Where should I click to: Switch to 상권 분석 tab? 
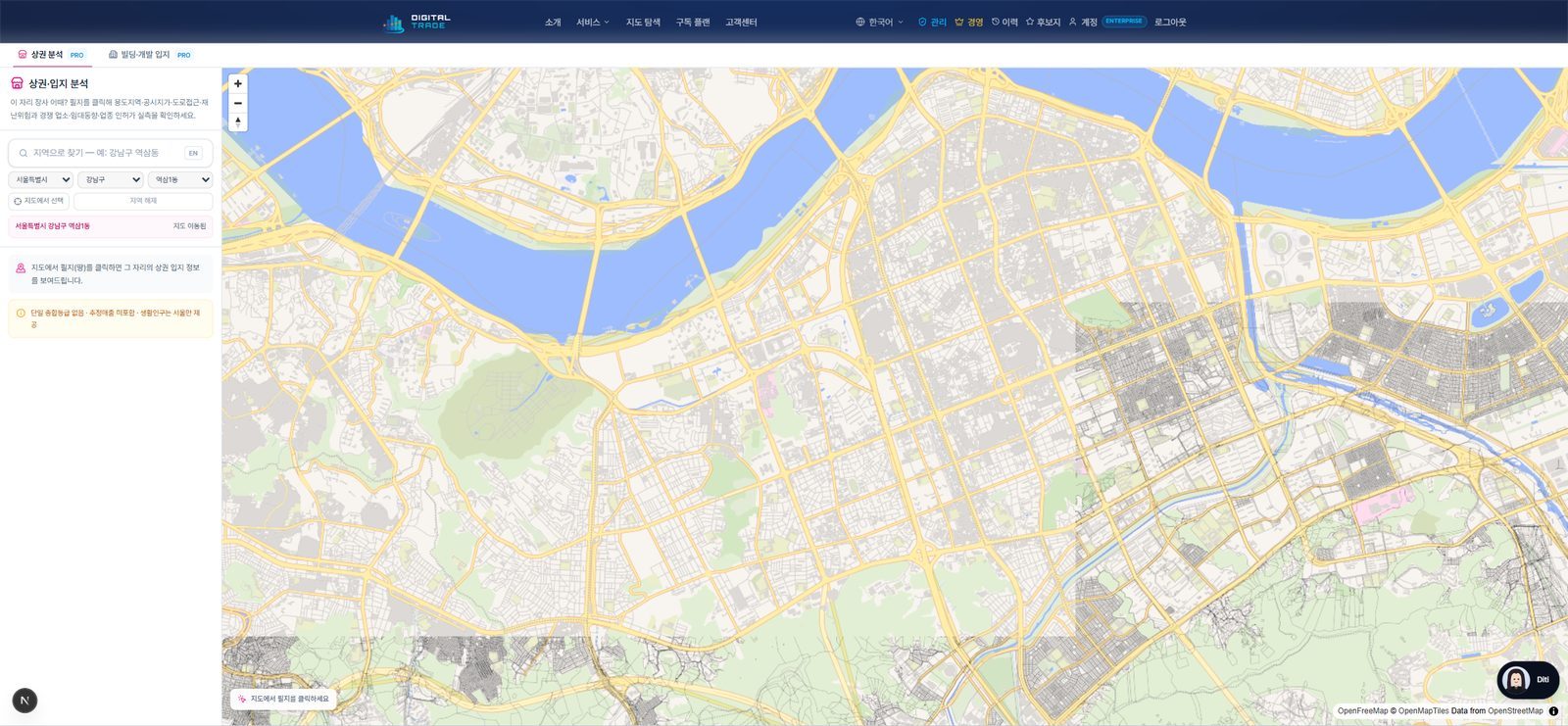(52, 55)
